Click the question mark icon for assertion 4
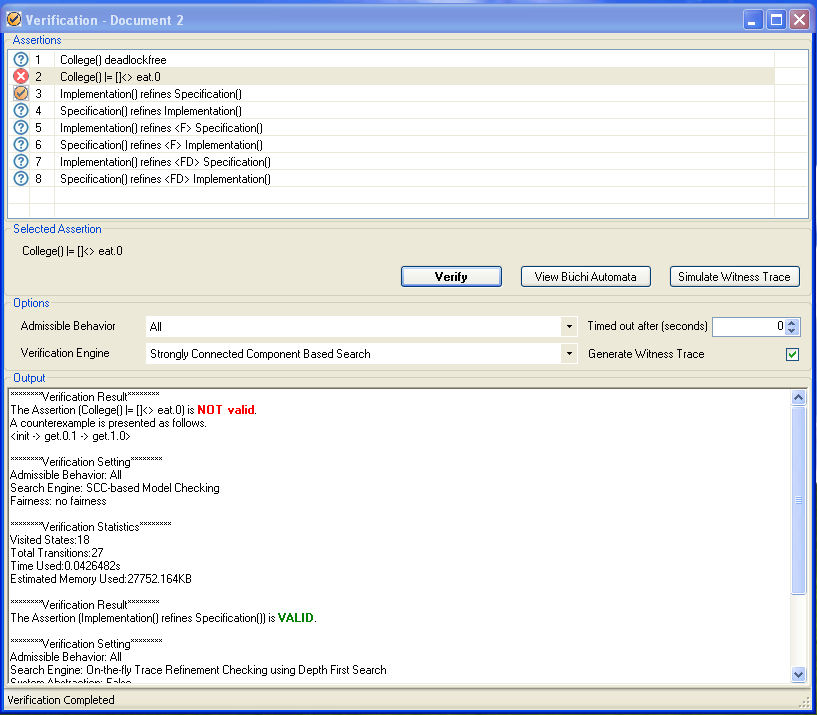 [21, 111]
